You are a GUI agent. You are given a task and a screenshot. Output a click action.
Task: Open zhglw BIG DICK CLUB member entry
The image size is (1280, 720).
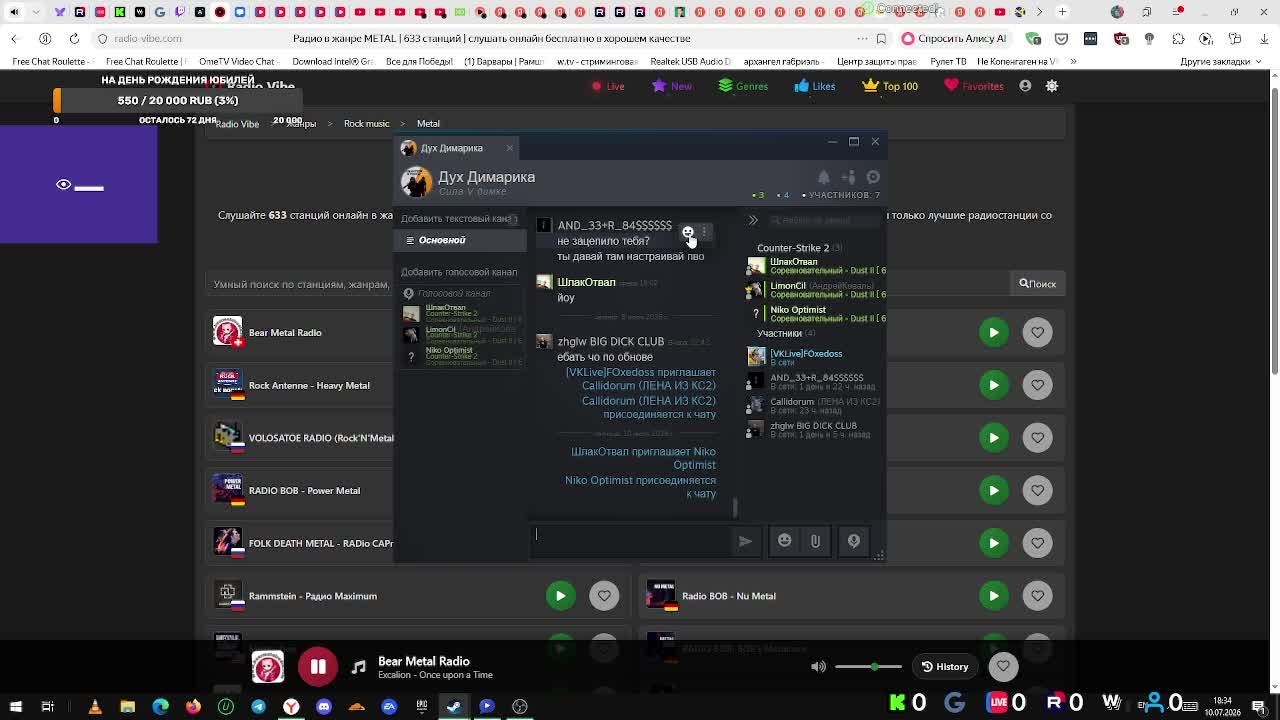816,429
